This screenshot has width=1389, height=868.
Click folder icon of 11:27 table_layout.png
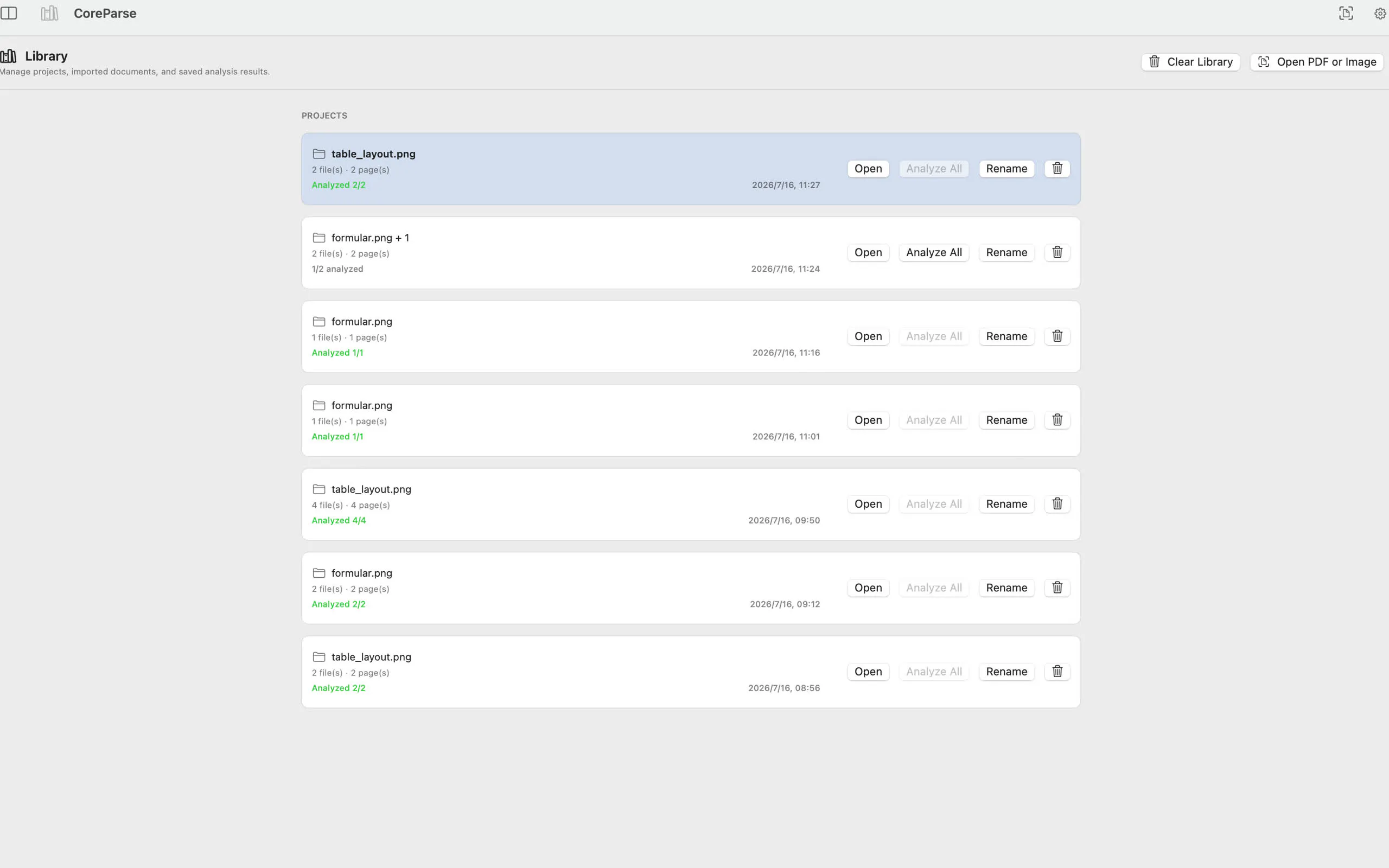[319, 154]
